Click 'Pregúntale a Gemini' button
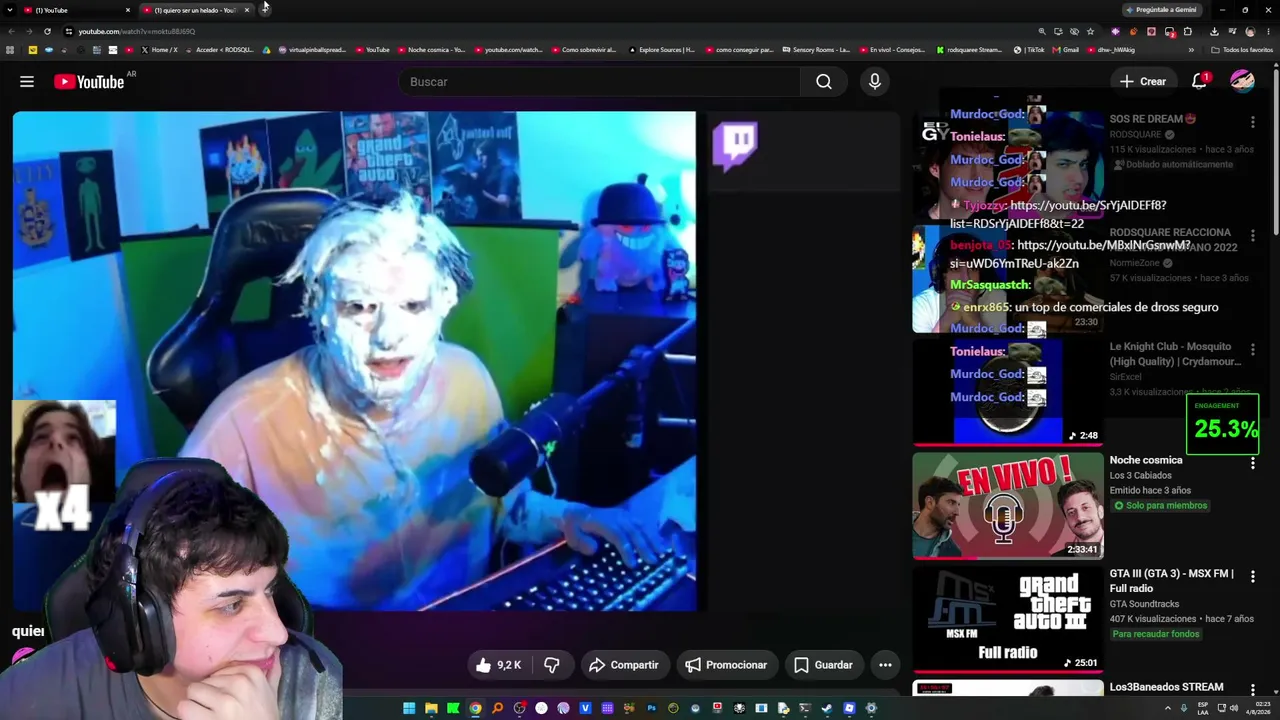The width and height of the screenshot is (1280, 720). pyautogui.click(x=1161, y=10)
